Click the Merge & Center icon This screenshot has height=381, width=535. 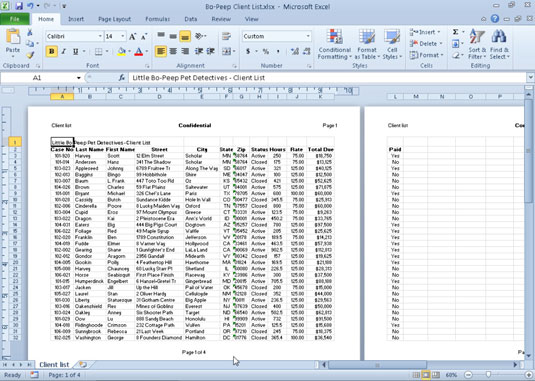click(226, 52)
